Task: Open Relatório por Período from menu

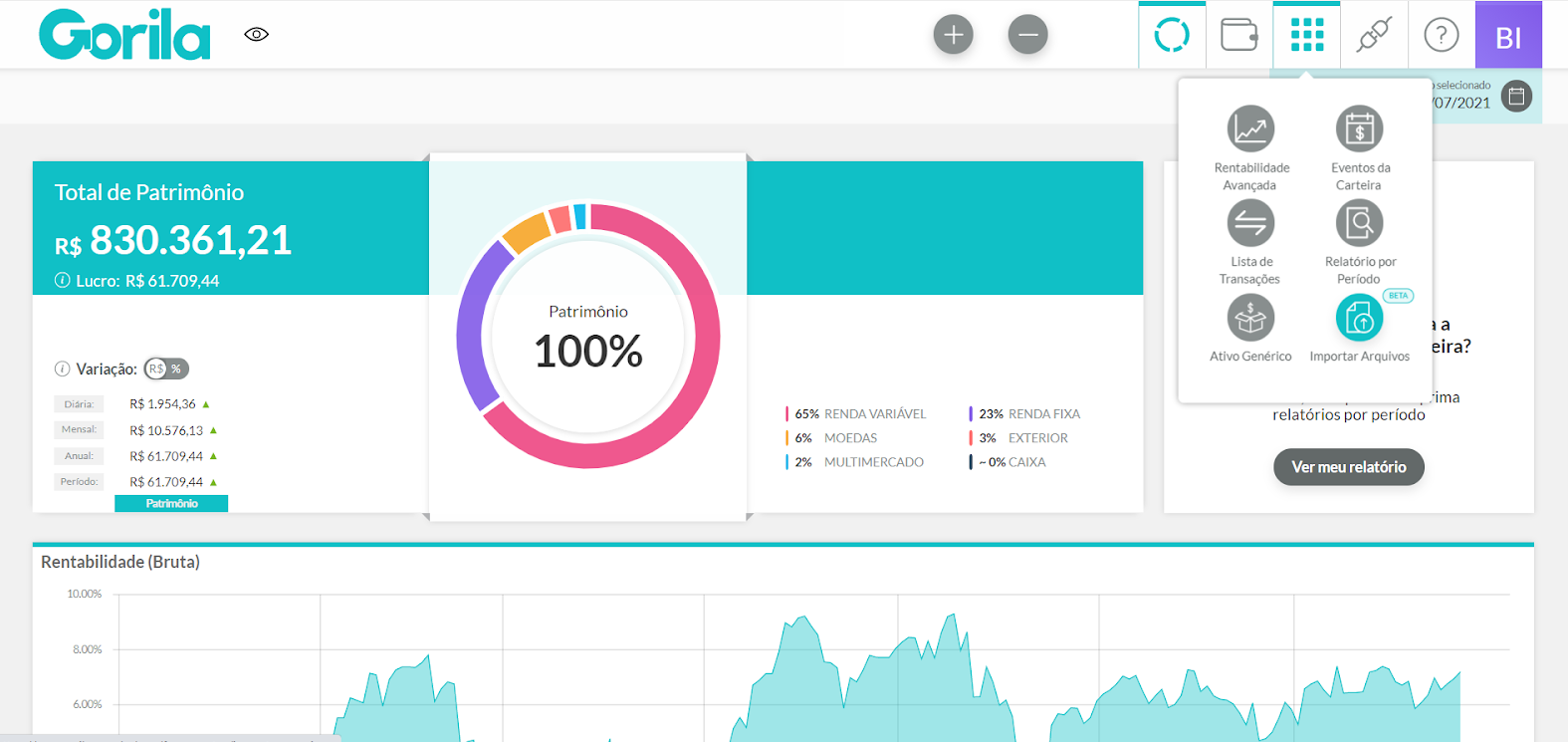Action: pyautogui.click(x=1359, y=242)
